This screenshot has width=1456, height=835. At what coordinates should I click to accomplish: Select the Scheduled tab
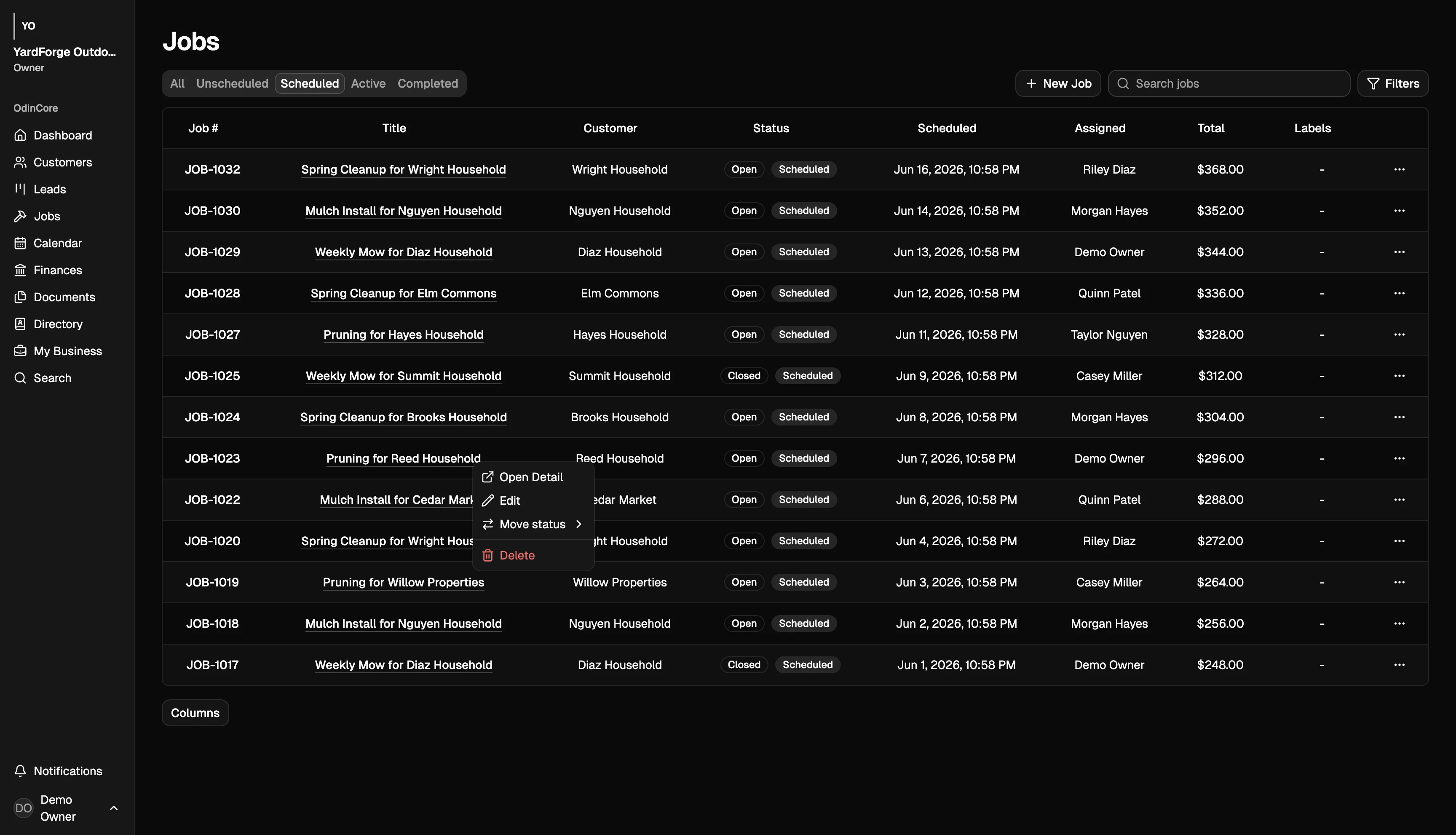310,84
